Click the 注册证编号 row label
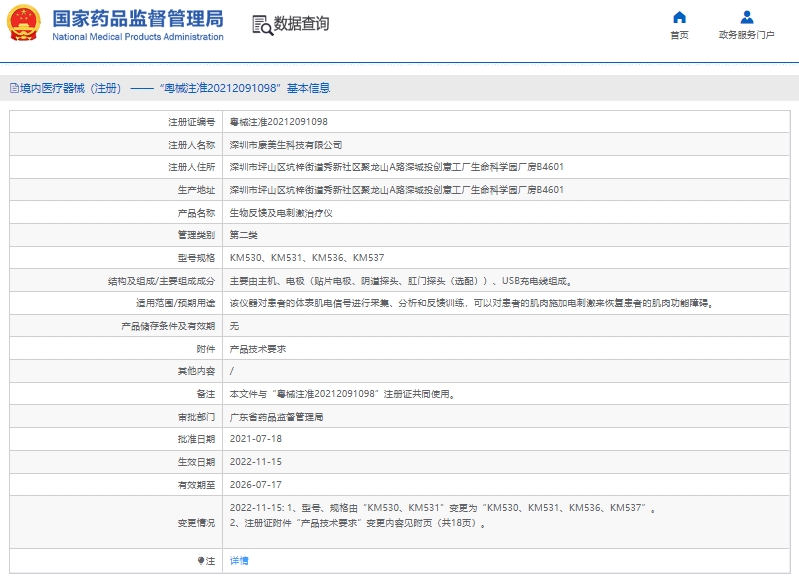 (192, 122)
